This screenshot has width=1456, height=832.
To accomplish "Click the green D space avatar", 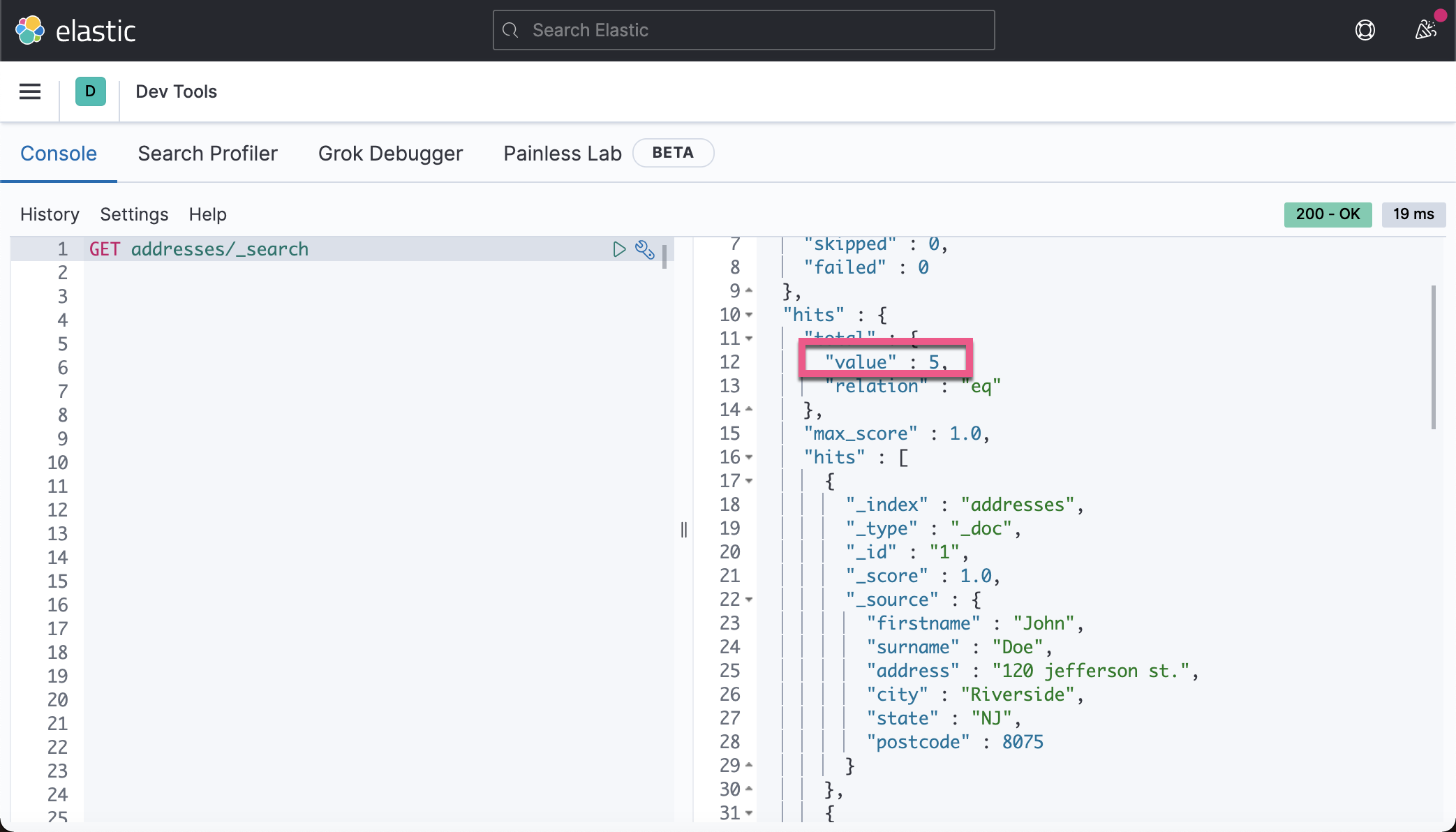I will coord(90,91).
